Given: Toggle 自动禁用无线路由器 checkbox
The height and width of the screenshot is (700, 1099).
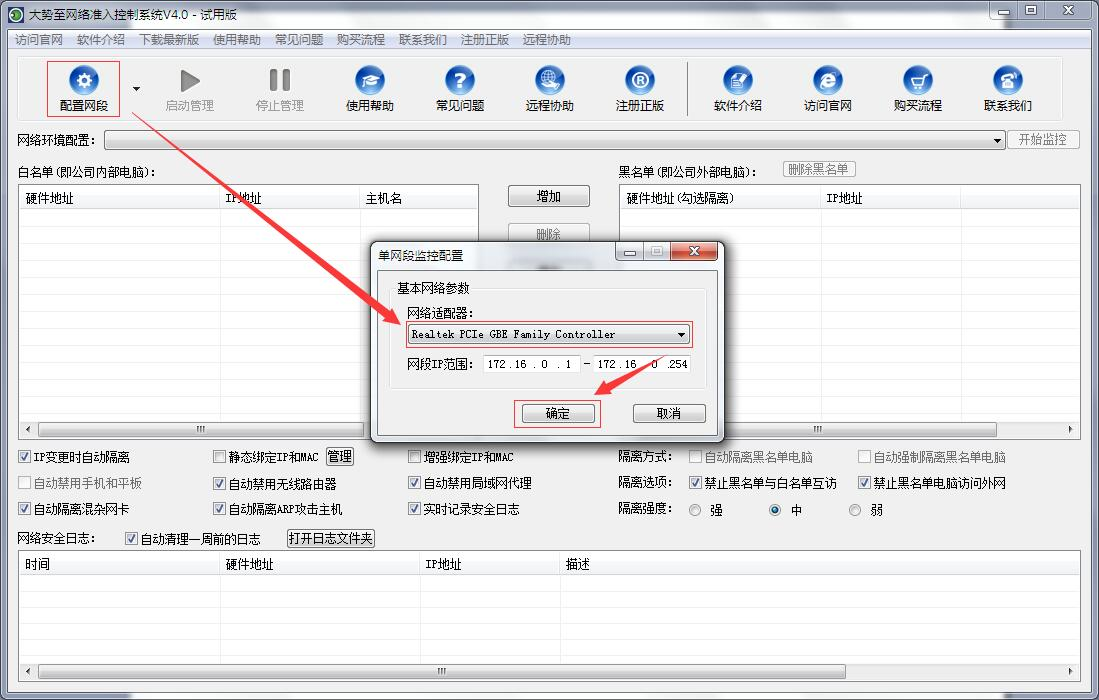Looking at the screenshot, I should [219, 483].
